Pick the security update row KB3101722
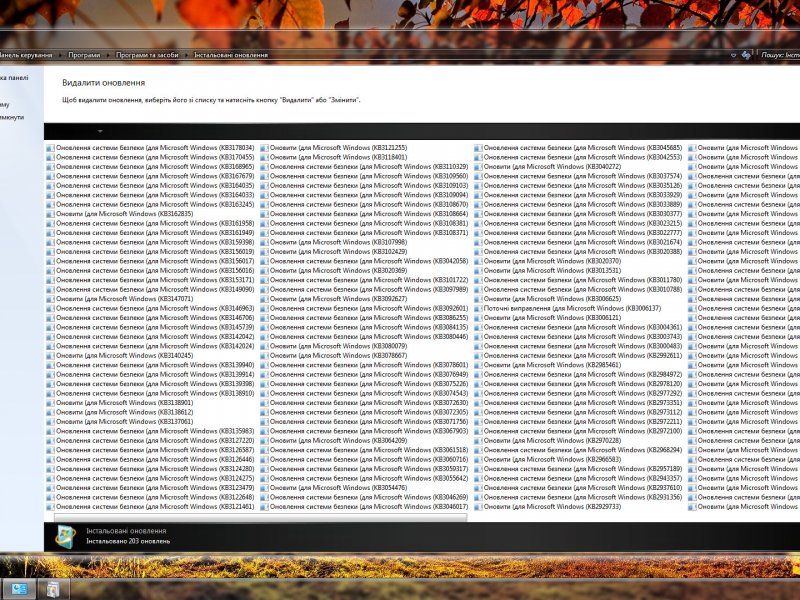Screen dimensions: 800x600 click(364, 280)
